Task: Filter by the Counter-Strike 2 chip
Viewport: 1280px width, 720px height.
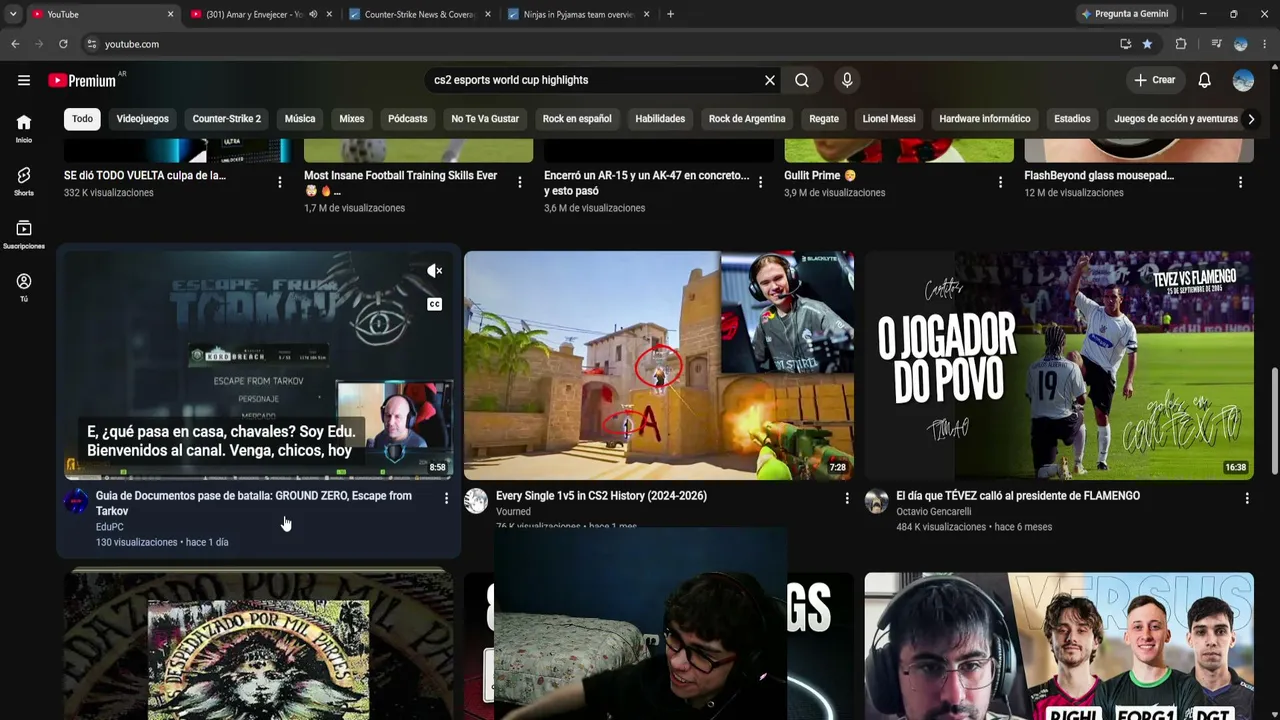Action: coord(227,119)
